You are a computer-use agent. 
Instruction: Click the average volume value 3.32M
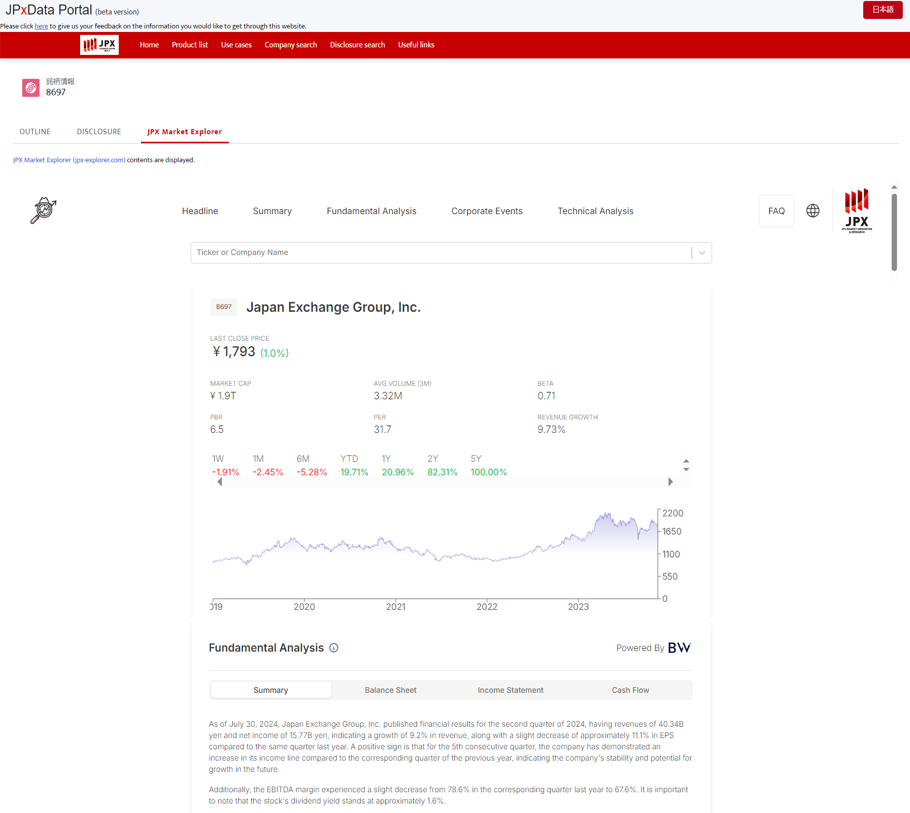[388, 396]
